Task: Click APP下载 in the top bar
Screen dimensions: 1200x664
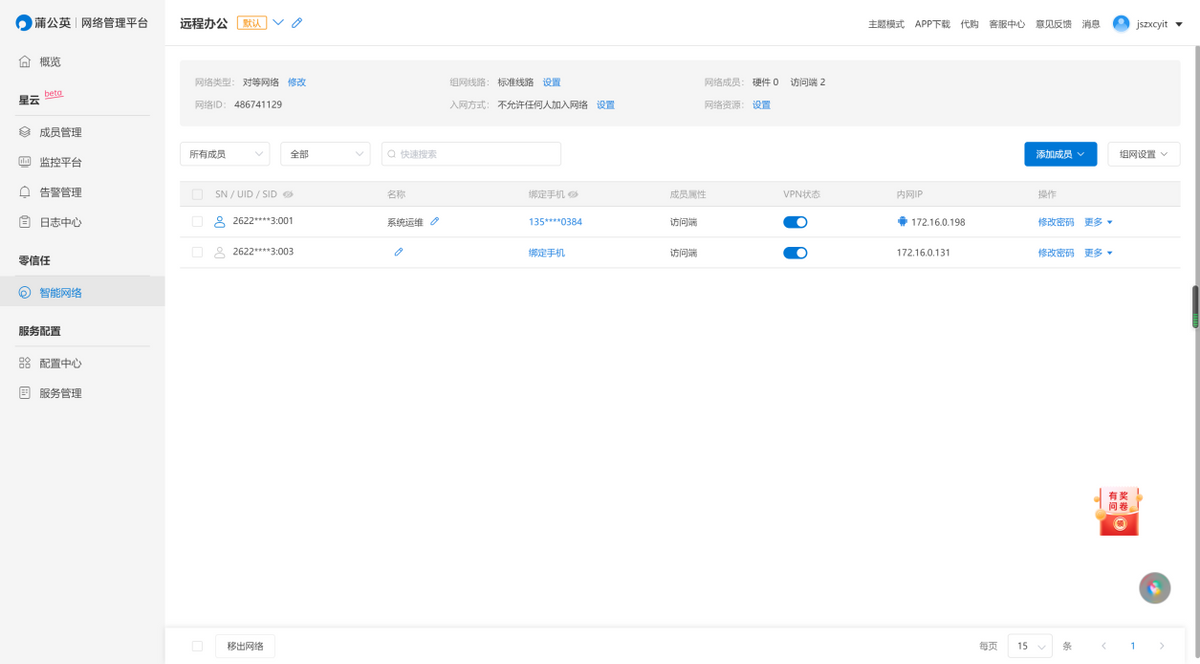Action: [x=932, y=23]
